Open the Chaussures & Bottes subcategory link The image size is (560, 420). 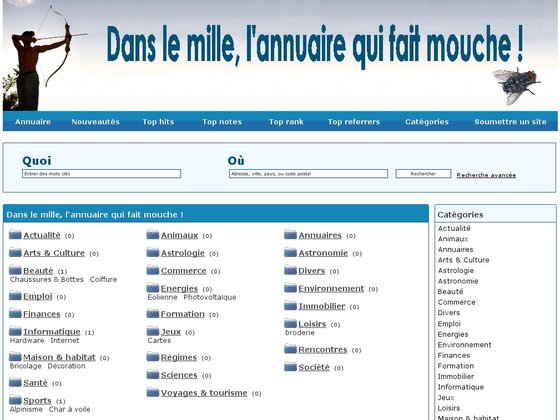coord(47,279)
